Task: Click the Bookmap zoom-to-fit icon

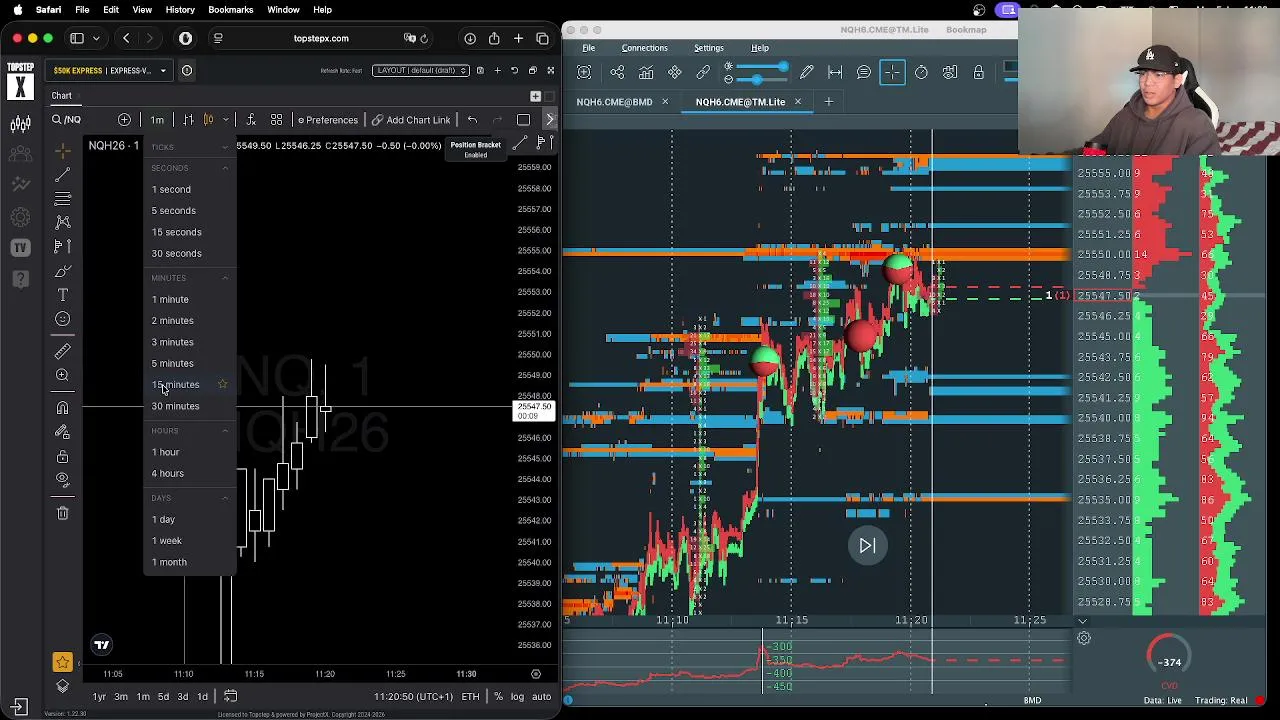Action: (584, 72)
